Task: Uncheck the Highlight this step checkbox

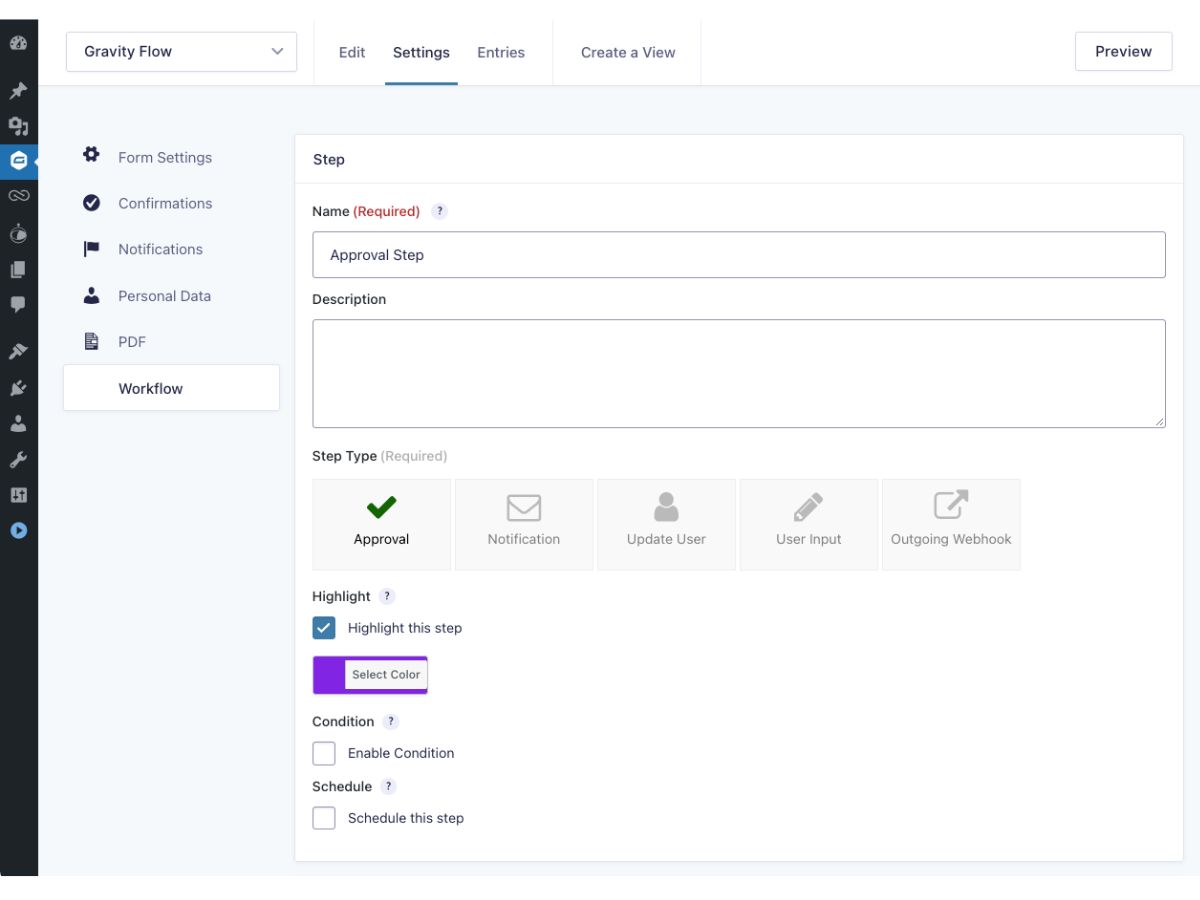Action: pyautogui.click(x=324, y=628)
